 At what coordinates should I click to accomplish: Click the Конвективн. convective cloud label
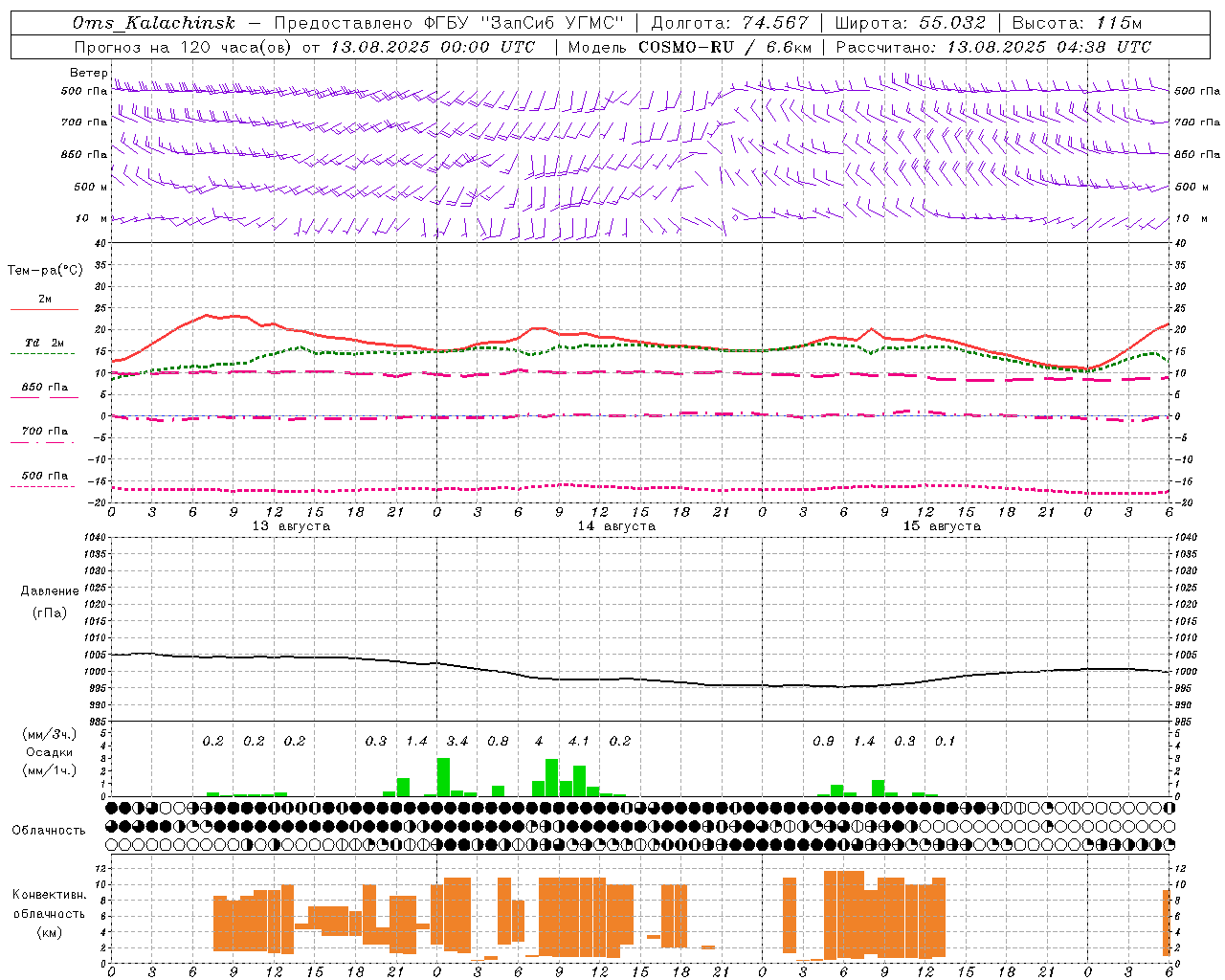point(50,895)
